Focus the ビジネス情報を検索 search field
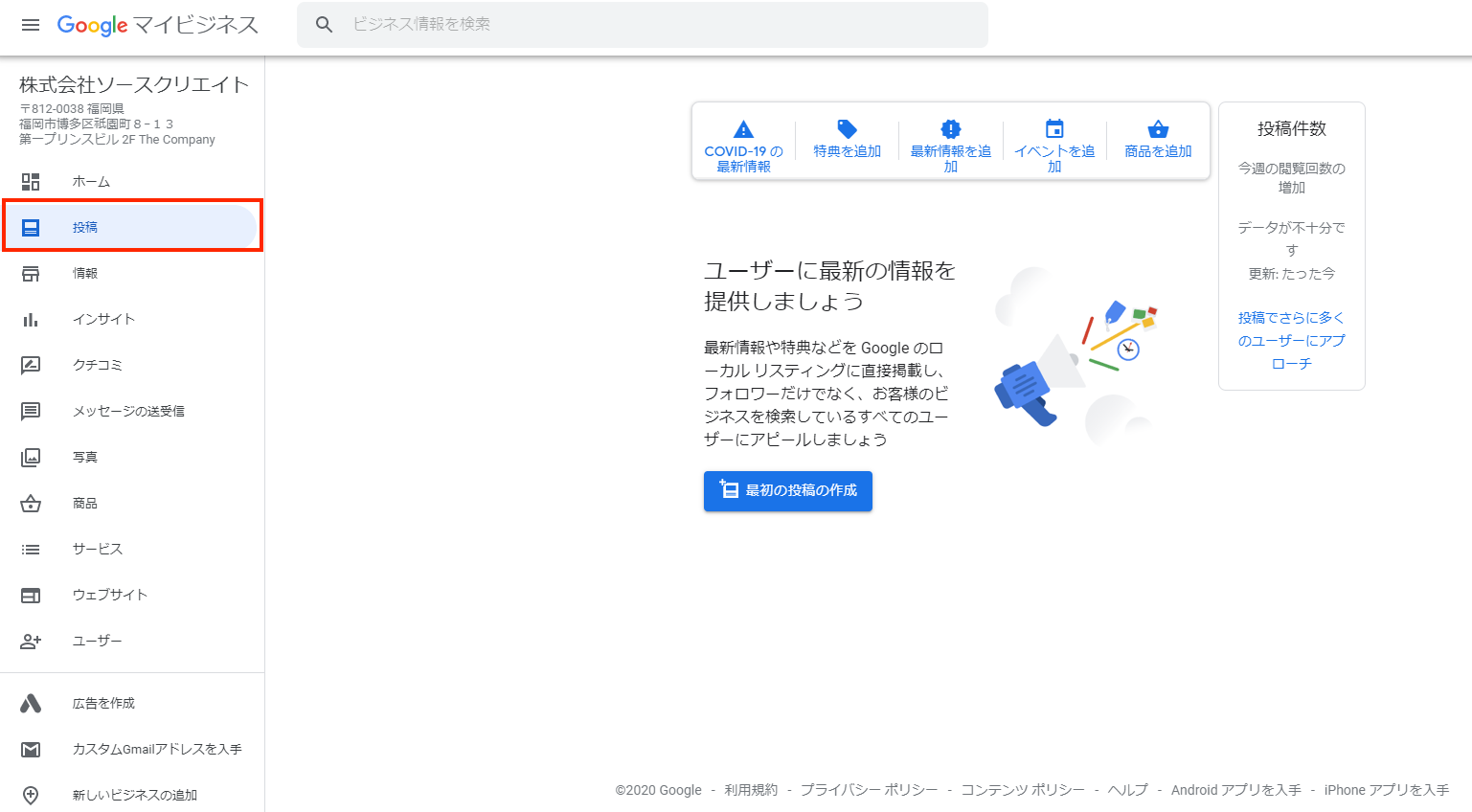Image resolution: width=1472 pixels, height=812 pixels. 643,25
